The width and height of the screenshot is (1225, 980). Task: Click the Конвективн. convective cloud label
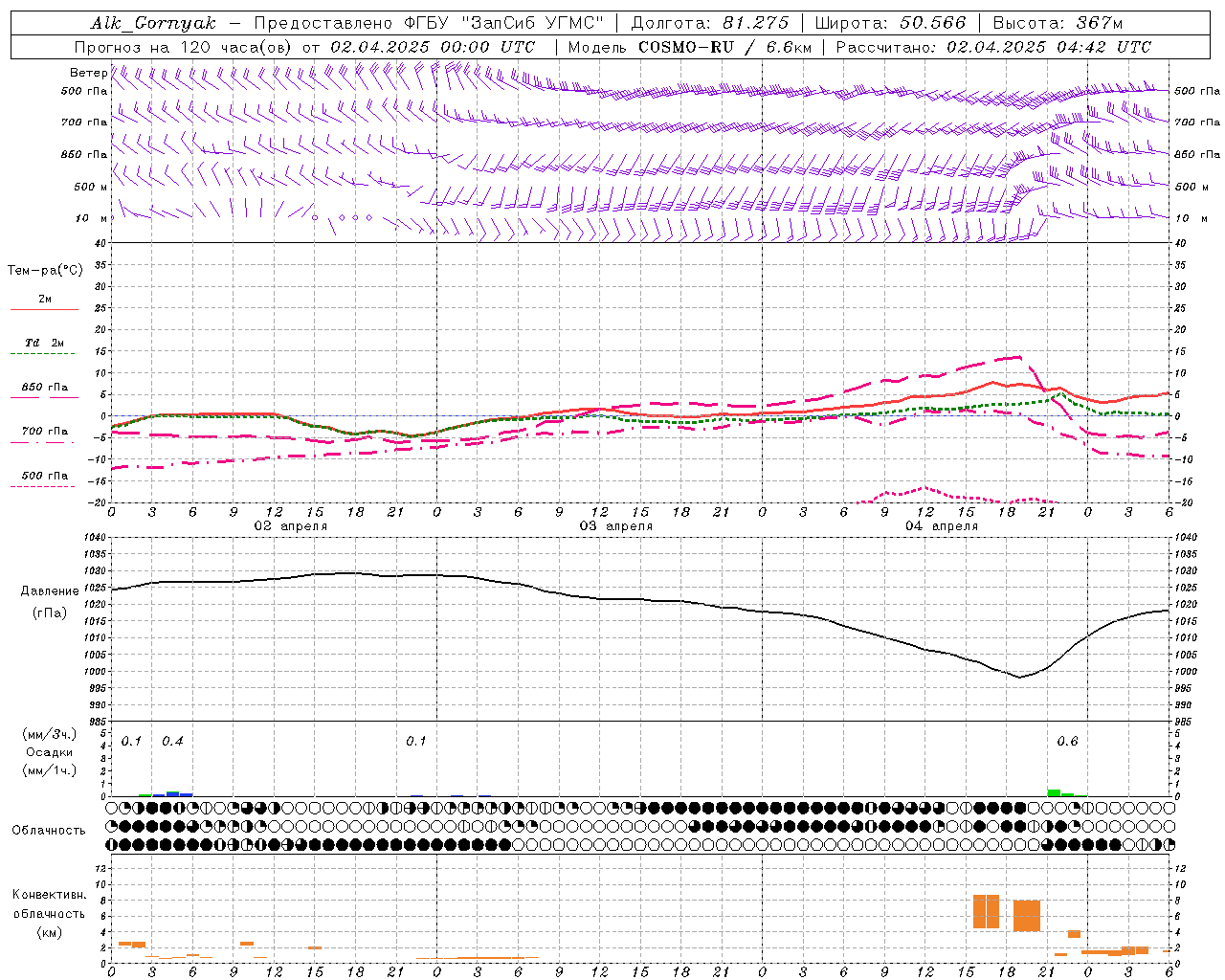tap(50, 895)
